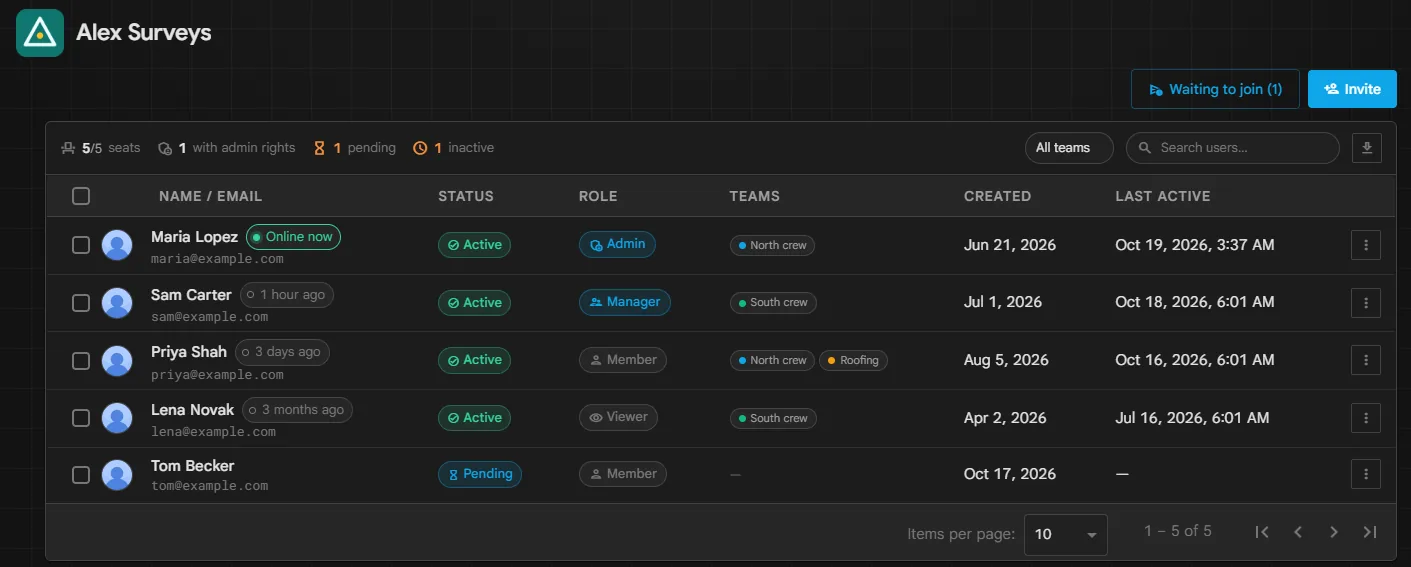Screen dimensions: 1411x567
Task: Click Priya Shah's avatar icon
Action: point(117,360)
